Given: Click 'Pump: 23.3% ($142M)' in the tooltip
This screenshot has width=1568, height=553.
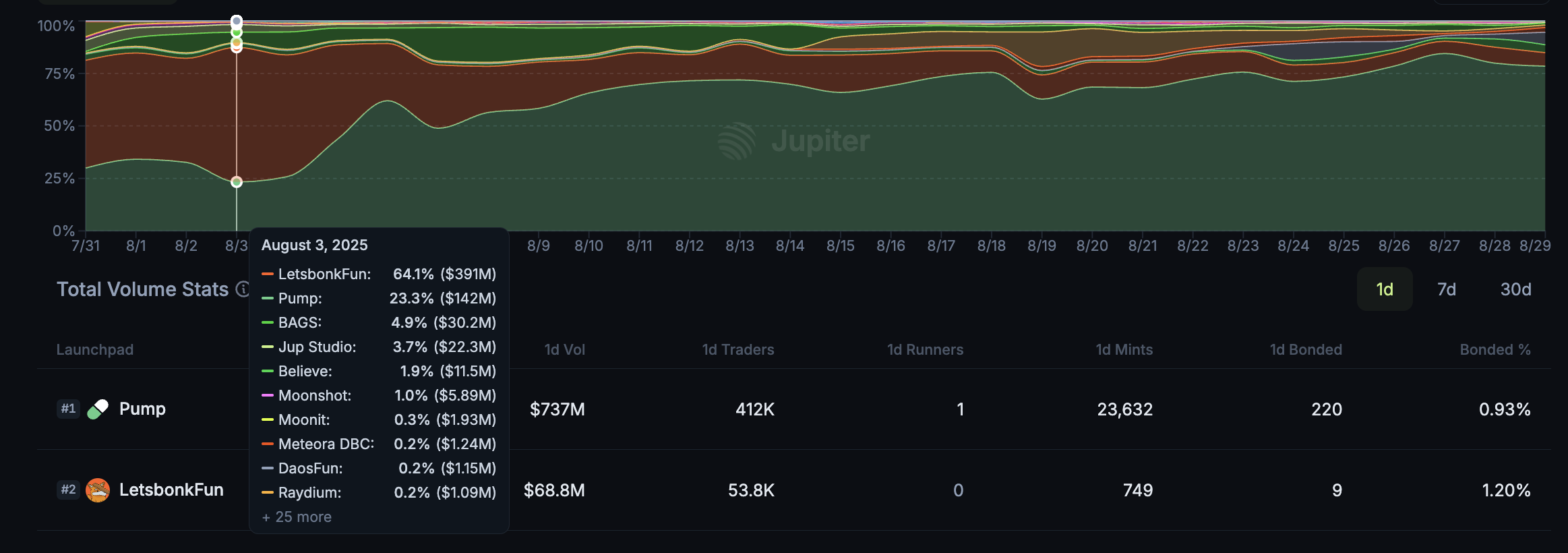Looking at the screenshot, I should click(x=379, y=298).
